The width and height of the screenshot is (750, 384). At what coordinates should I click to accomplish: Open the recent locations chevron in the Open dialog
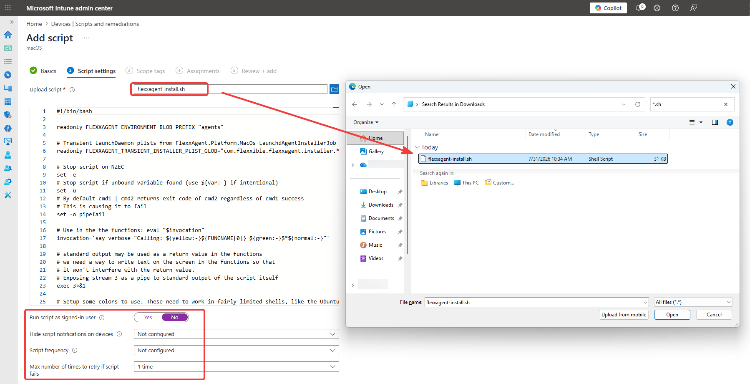click(x=381, y=104)
